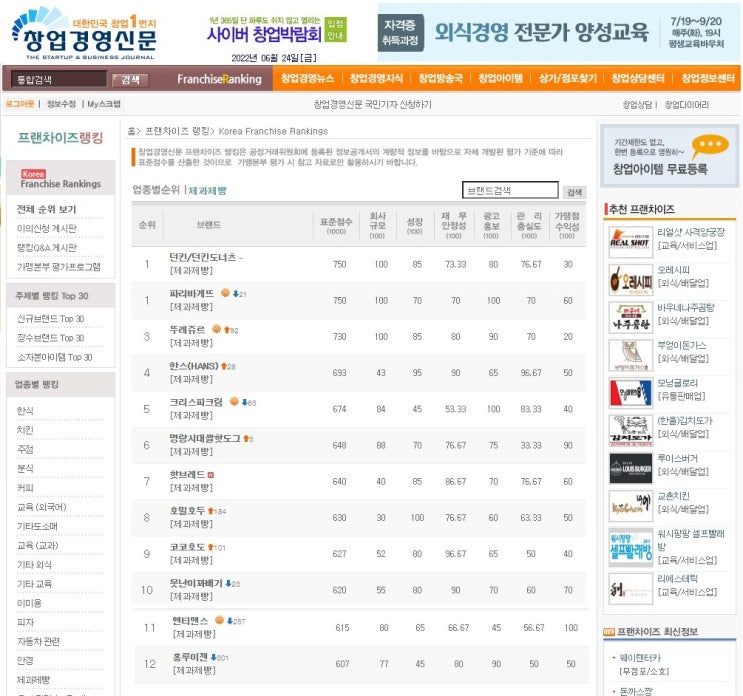Open the 앤티앤스 brand entry

point(190,621)
